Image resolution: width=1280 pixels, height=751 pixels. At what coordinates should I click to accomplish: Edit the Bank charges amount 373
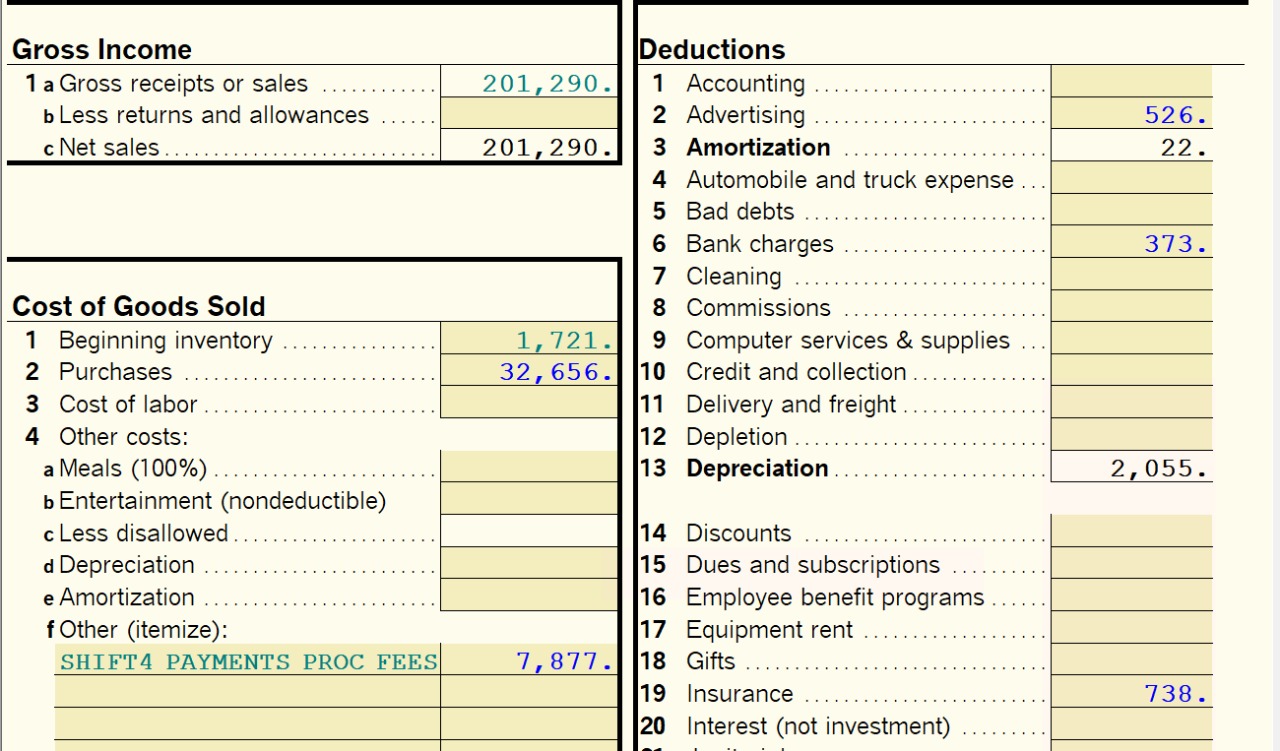pos(1131,244)
